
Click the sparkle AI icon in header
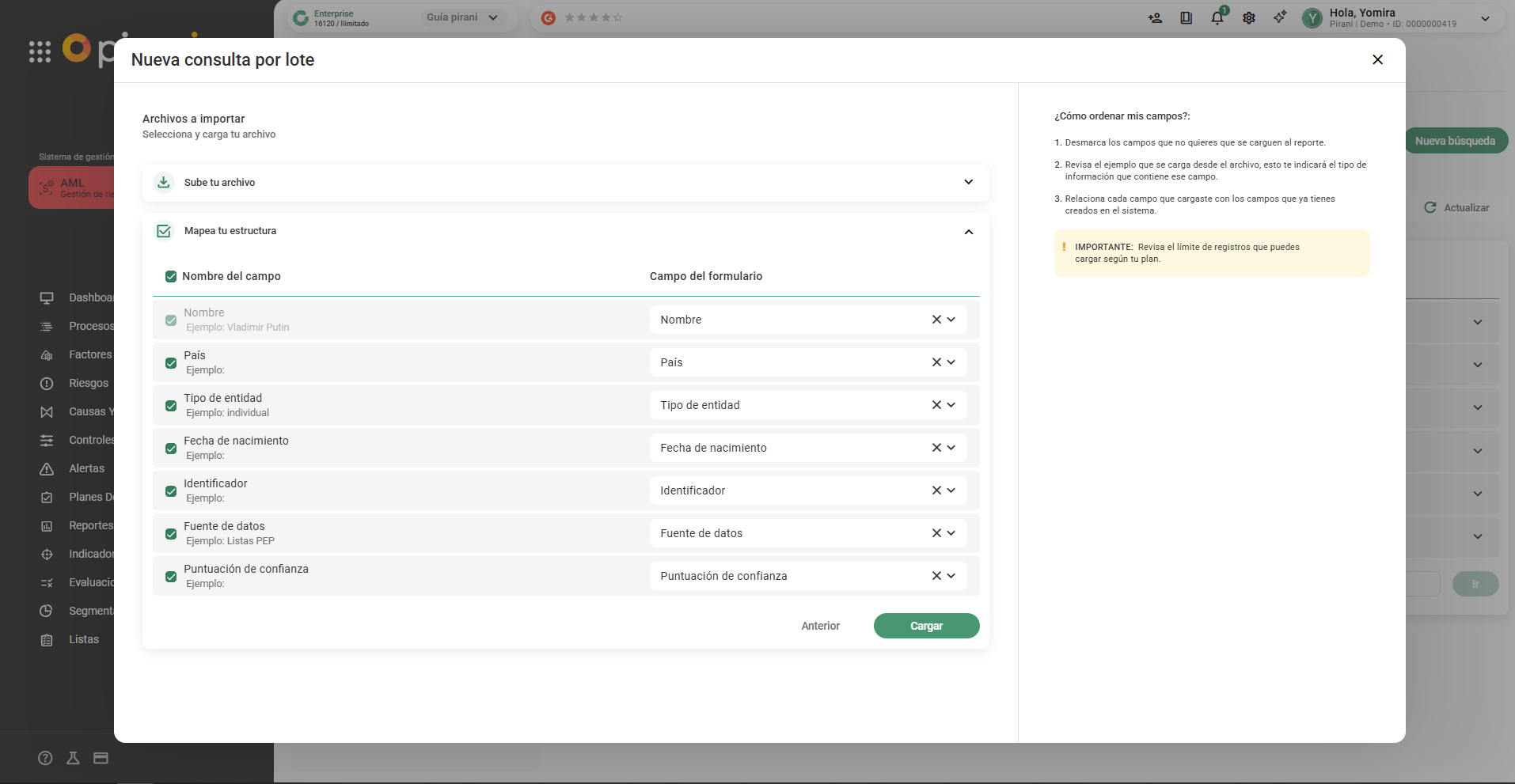pos(1279,17)
